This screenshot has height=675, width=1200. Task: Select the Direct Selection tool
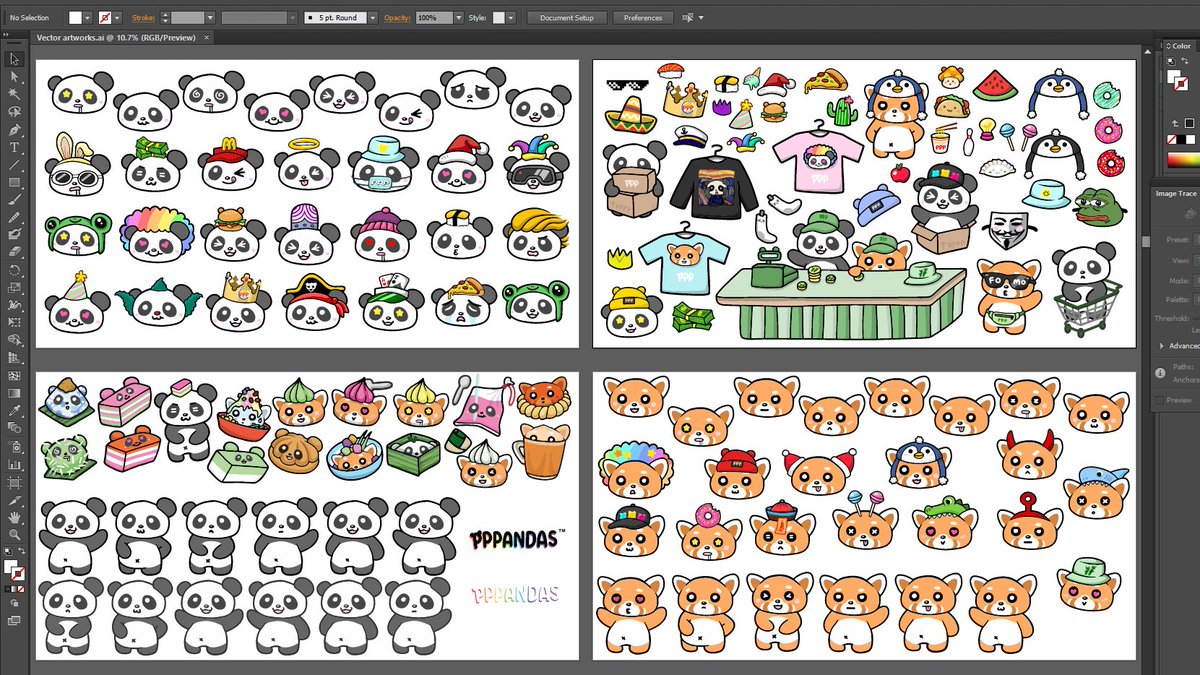[14, 76]
